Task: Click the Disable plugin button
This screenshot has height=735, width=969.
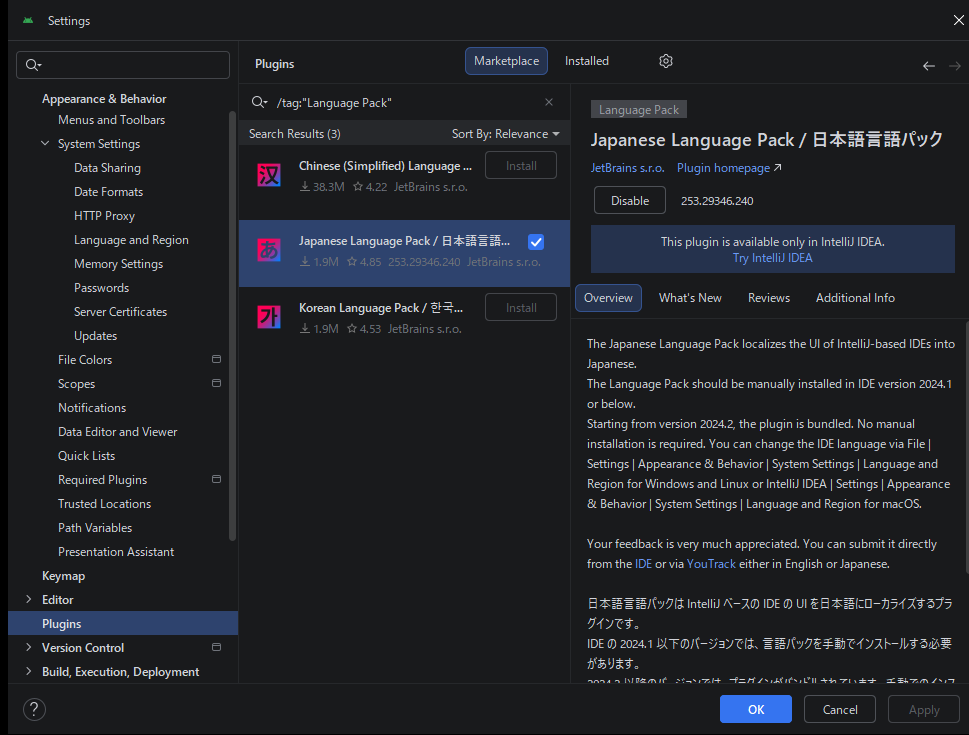Action: coord(630,200)
